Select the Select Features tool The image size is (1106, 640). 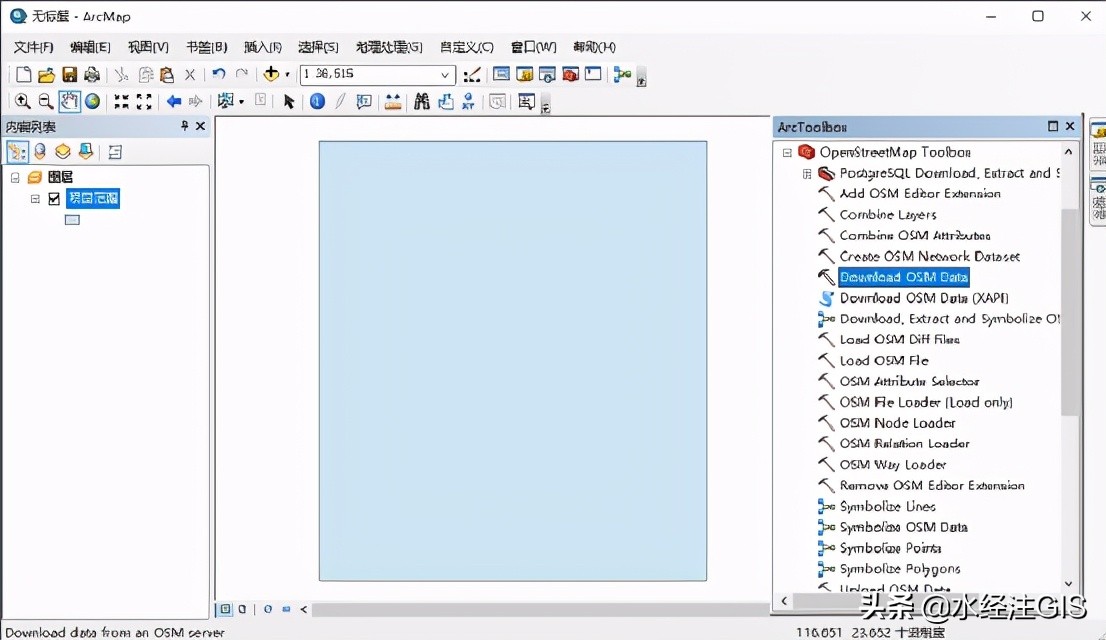[225, 102]
